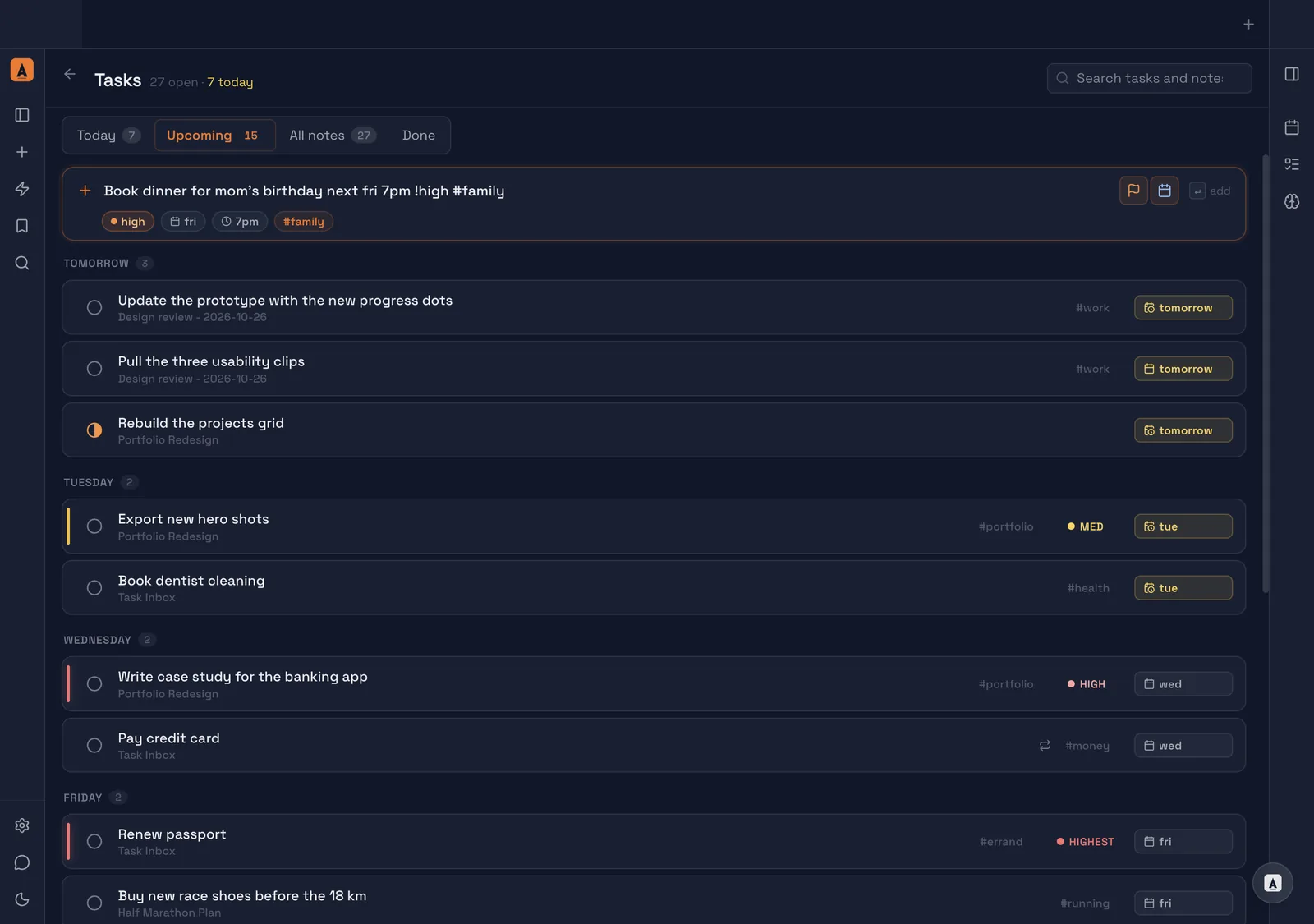The image size is (1314, 924).
Task: Open the calendar date picker in quick-add bar
Action: [x=1165, y=191]
